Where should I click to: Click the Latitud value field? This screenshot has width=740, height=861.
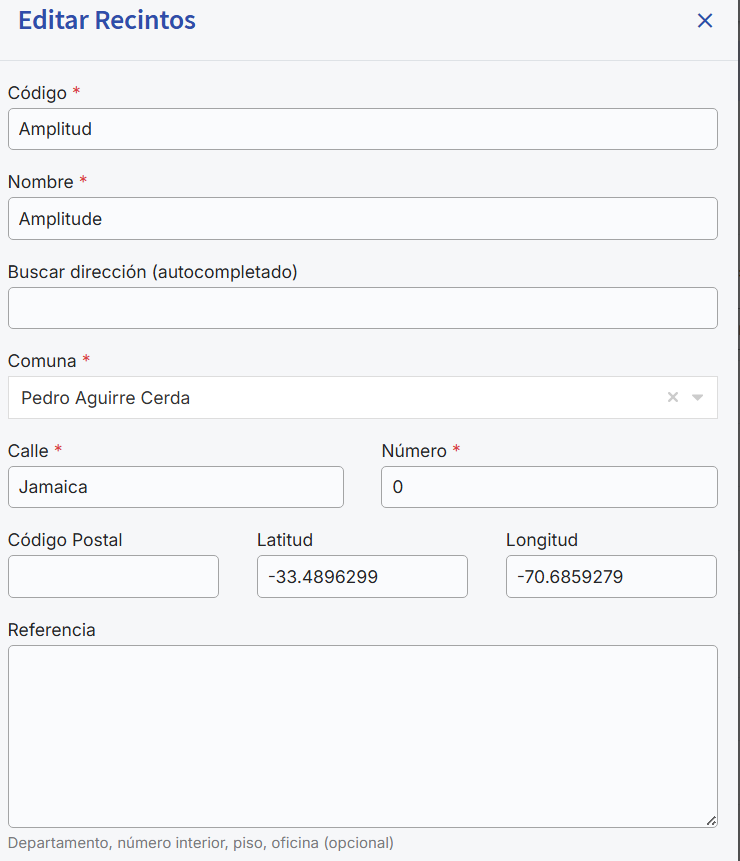362,577
